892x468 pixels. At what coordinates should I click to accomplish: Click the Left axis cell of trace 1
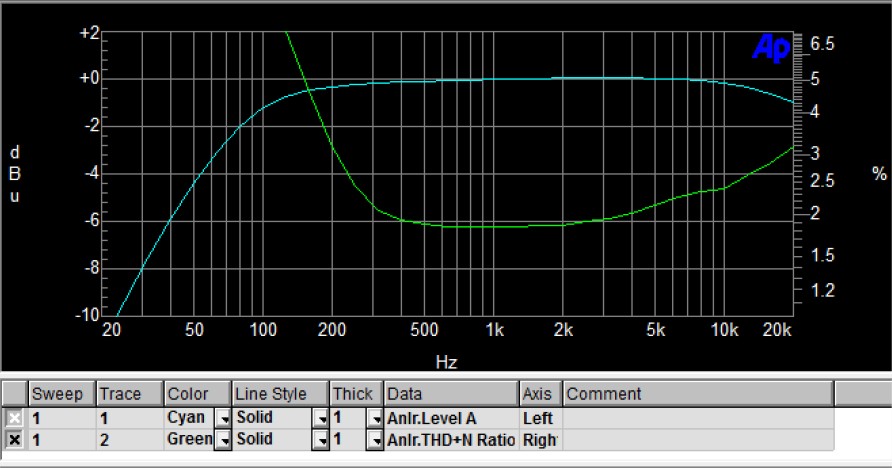[540, 418]
